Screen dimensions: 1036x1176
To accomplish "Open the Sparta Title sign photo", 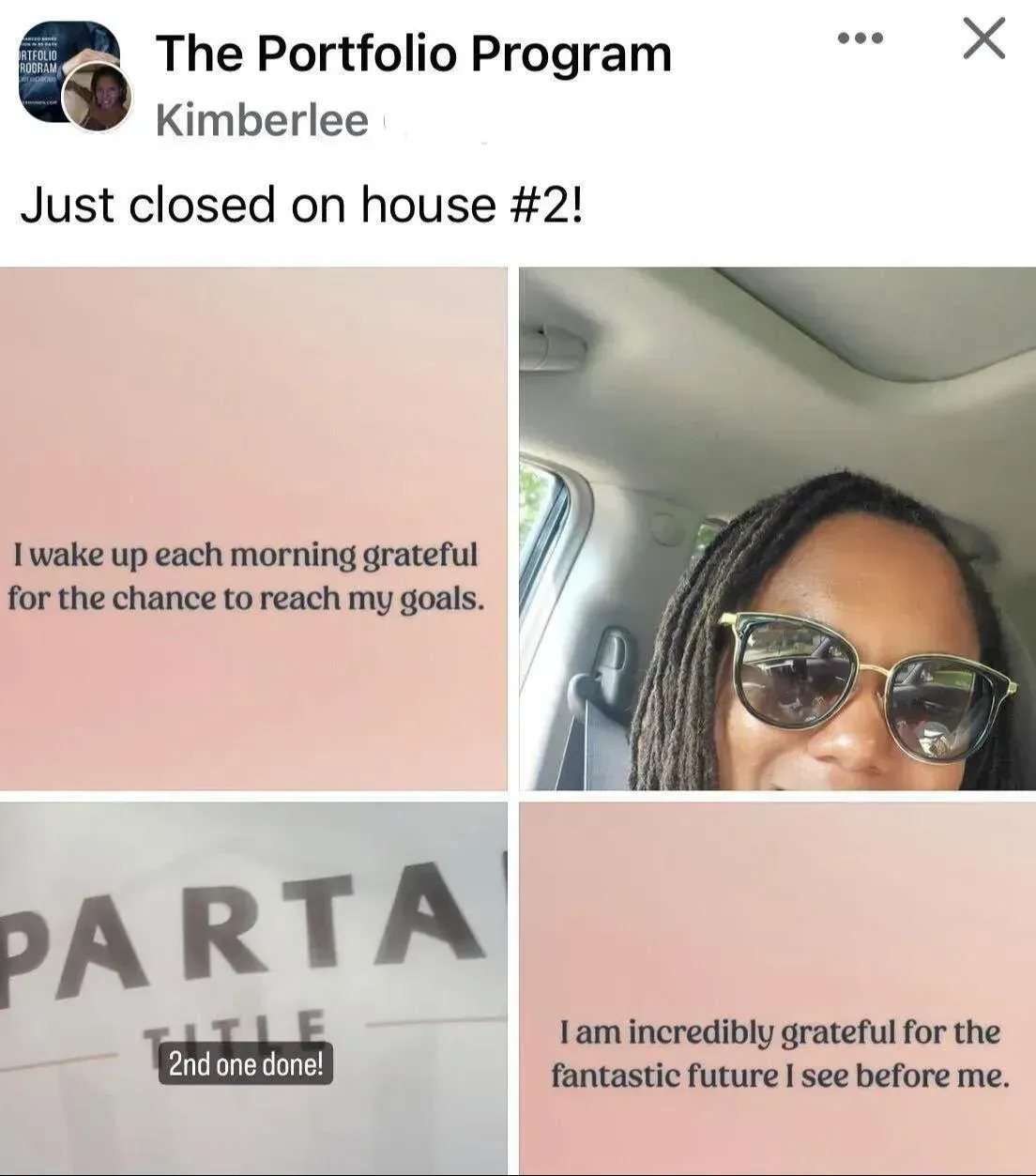I will point(253,988).
